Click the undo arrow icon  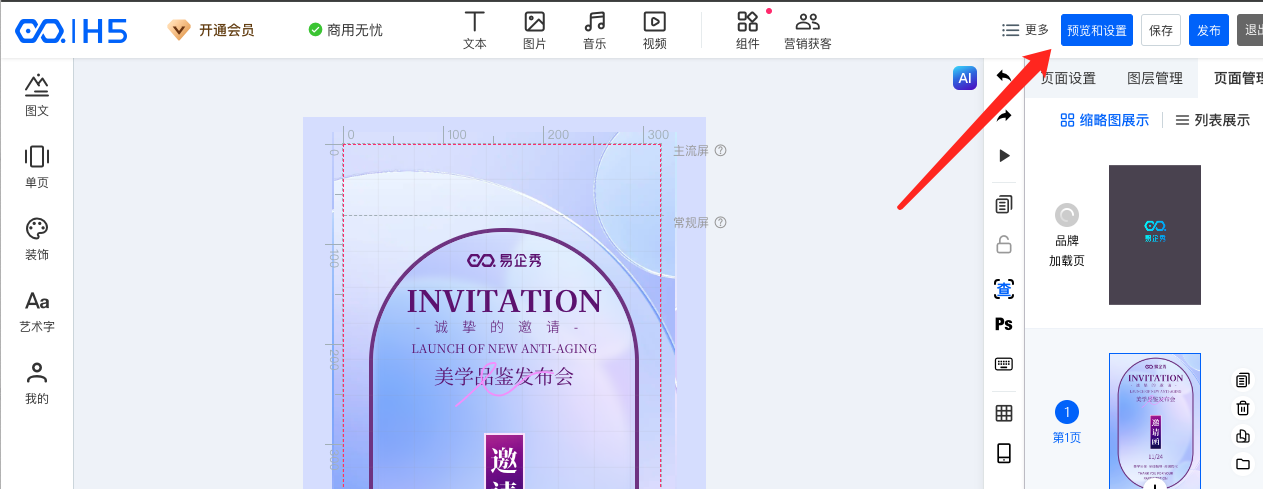pos(1004,77)
